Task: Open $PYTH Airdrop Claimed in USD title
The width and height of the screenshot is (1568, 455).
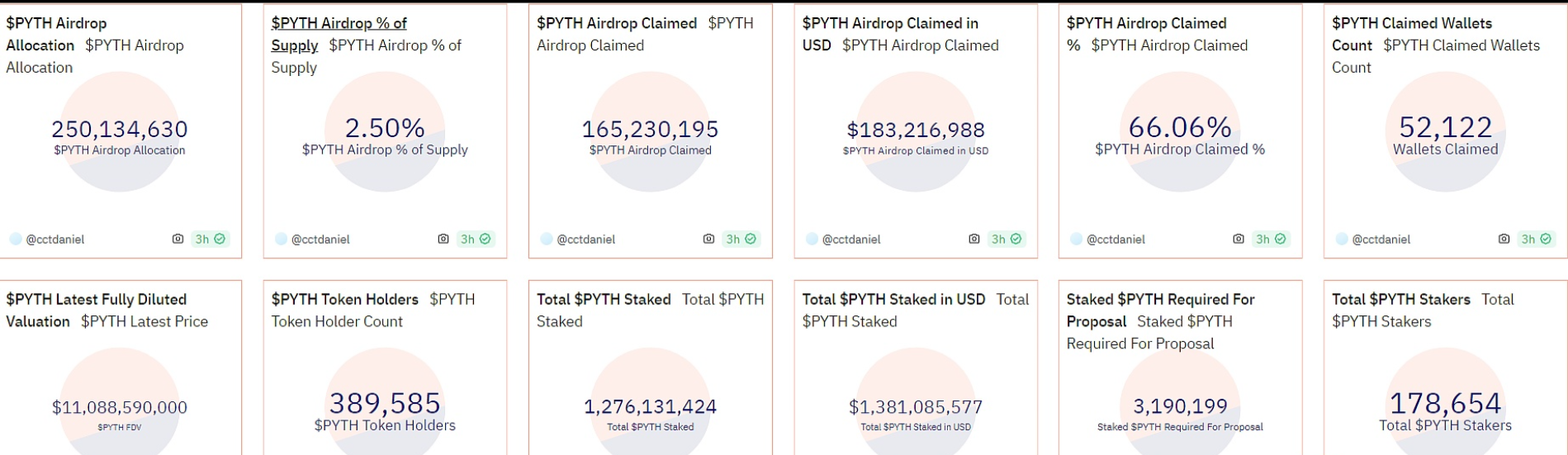Action: (890, 24)
